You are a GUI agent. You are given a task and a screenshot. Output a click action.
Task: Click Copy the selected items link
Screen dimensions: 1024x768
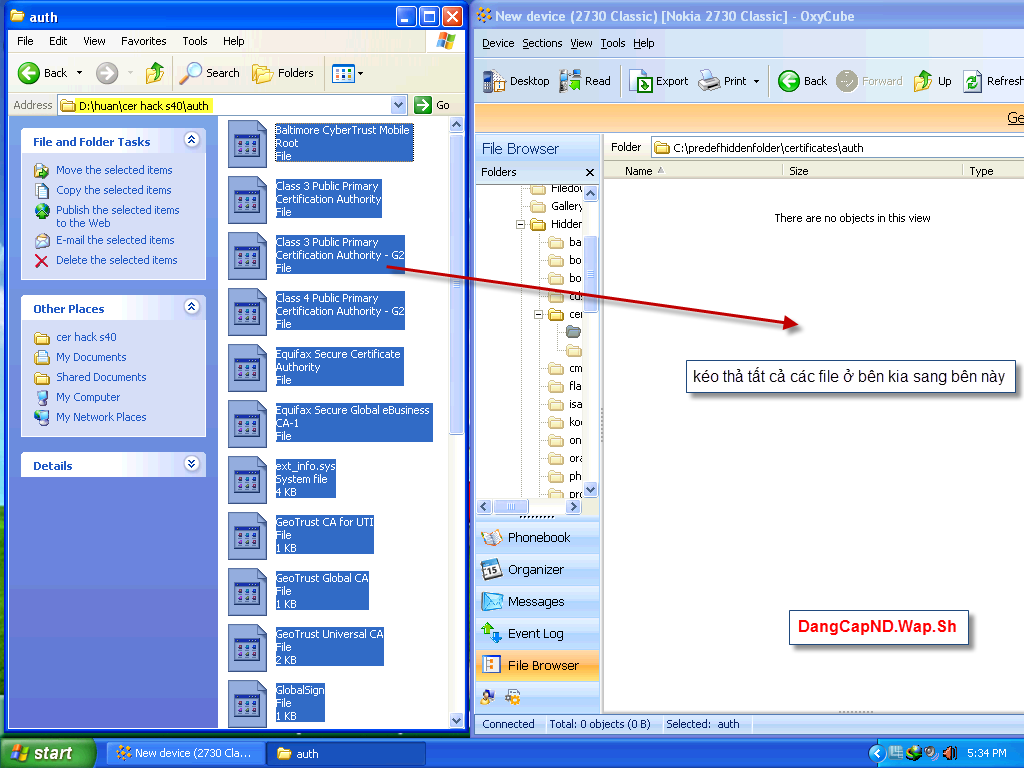pos(114,190)
